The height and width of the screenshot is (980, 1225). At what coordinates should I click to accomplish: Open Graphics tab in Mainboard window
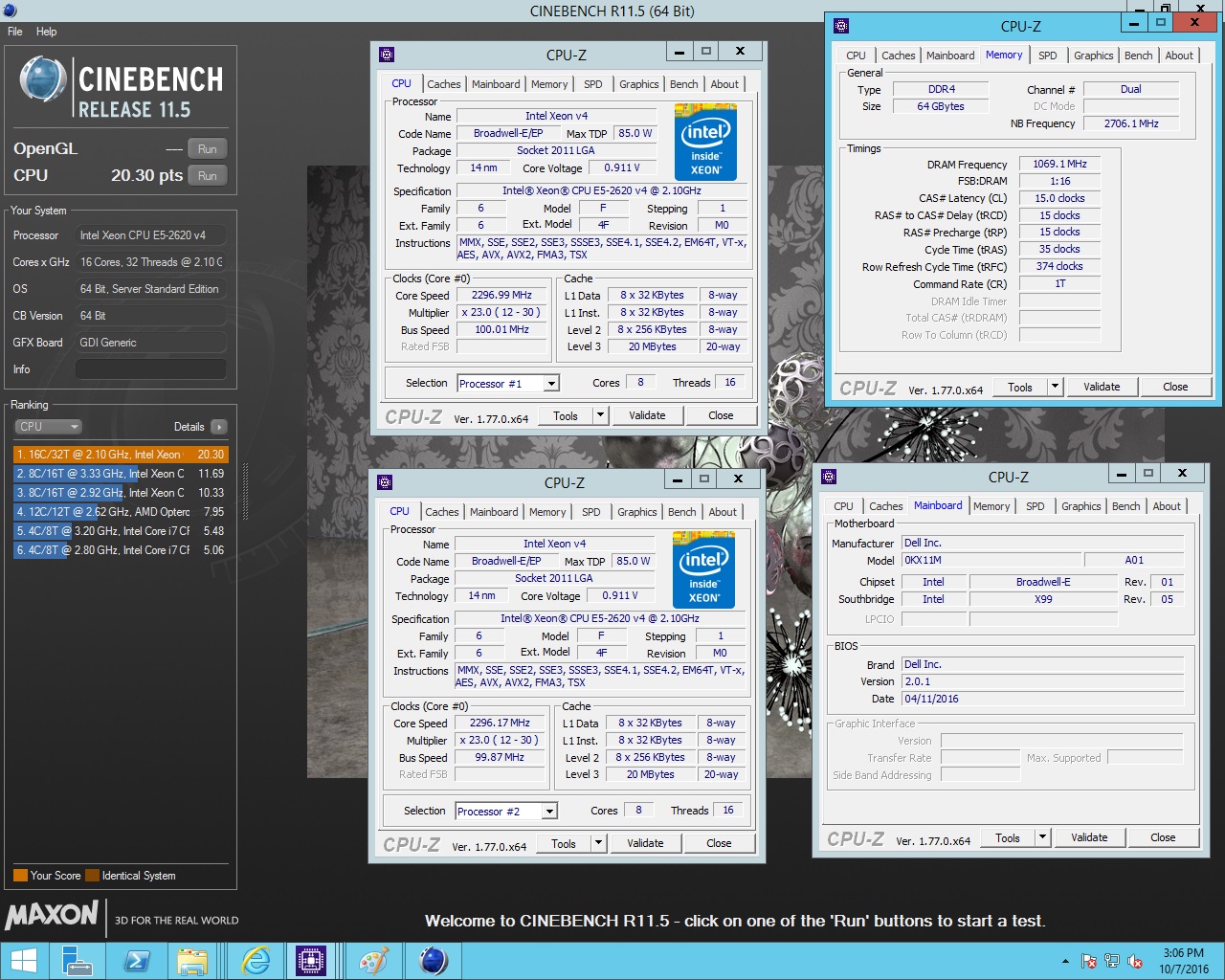(x=1080, y=506)
